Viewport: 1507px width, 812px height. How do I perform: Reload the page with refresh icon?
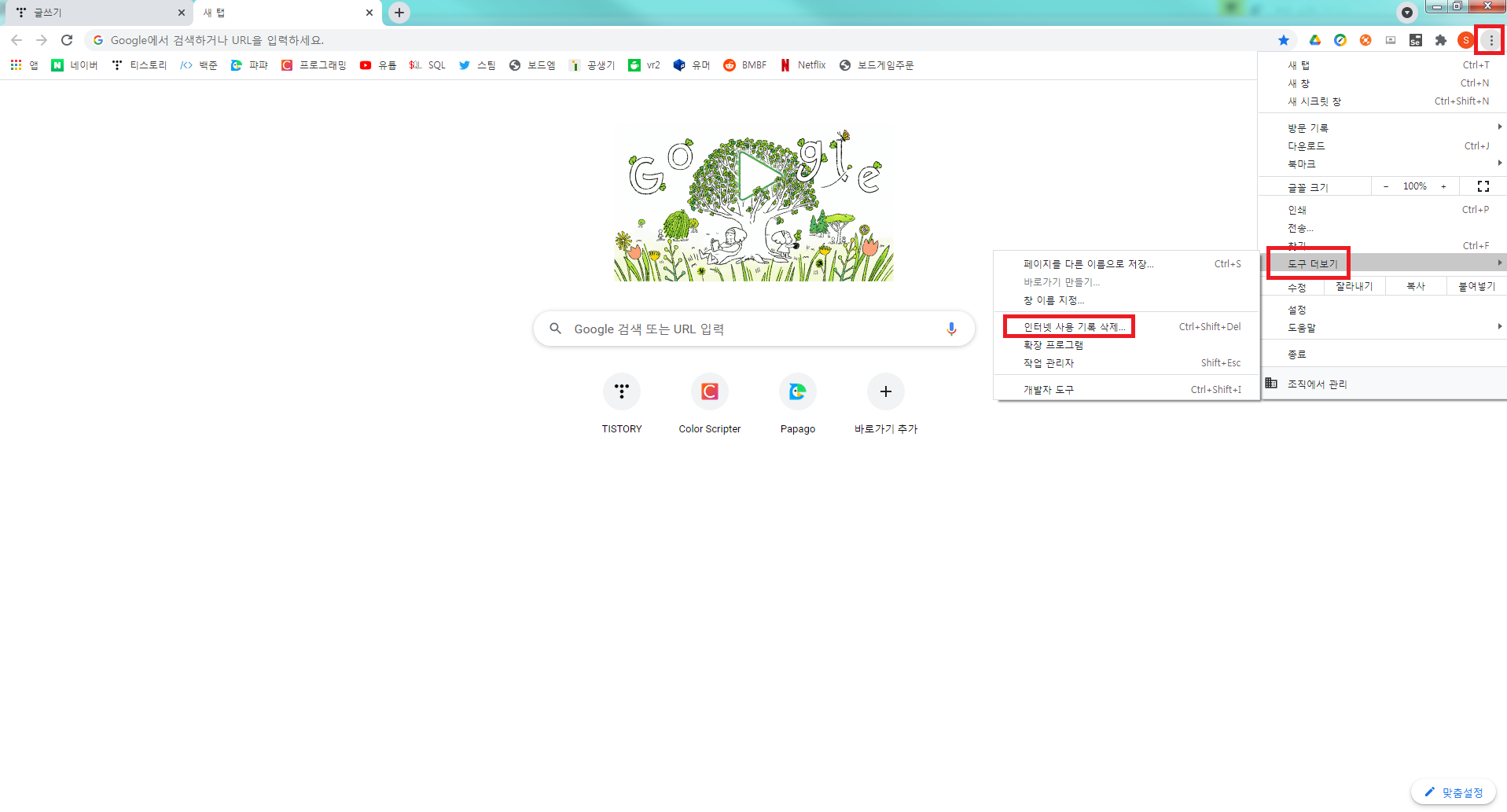(67, 40)
